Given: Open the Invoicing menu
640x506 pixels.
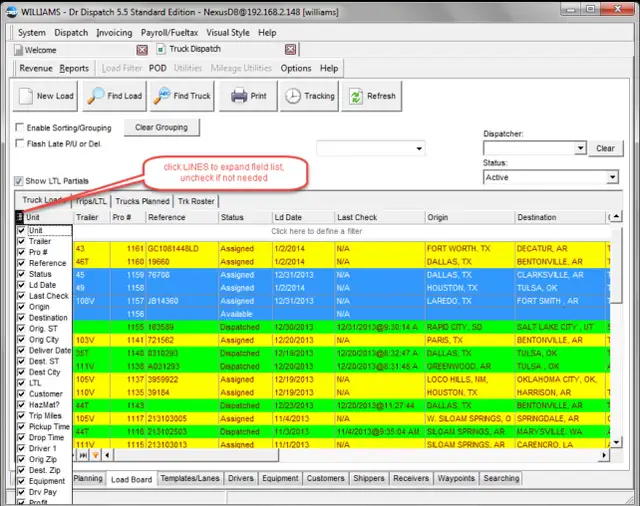Looking at the screenshot, I should click(x=113, y=33).
